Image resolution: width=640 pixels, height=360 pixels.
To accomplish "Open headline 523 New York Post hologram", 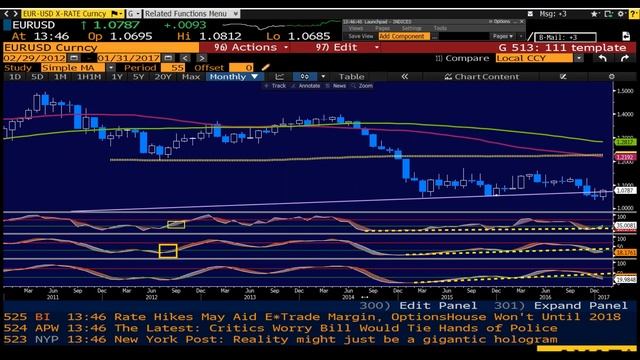I will coord(280,340).
